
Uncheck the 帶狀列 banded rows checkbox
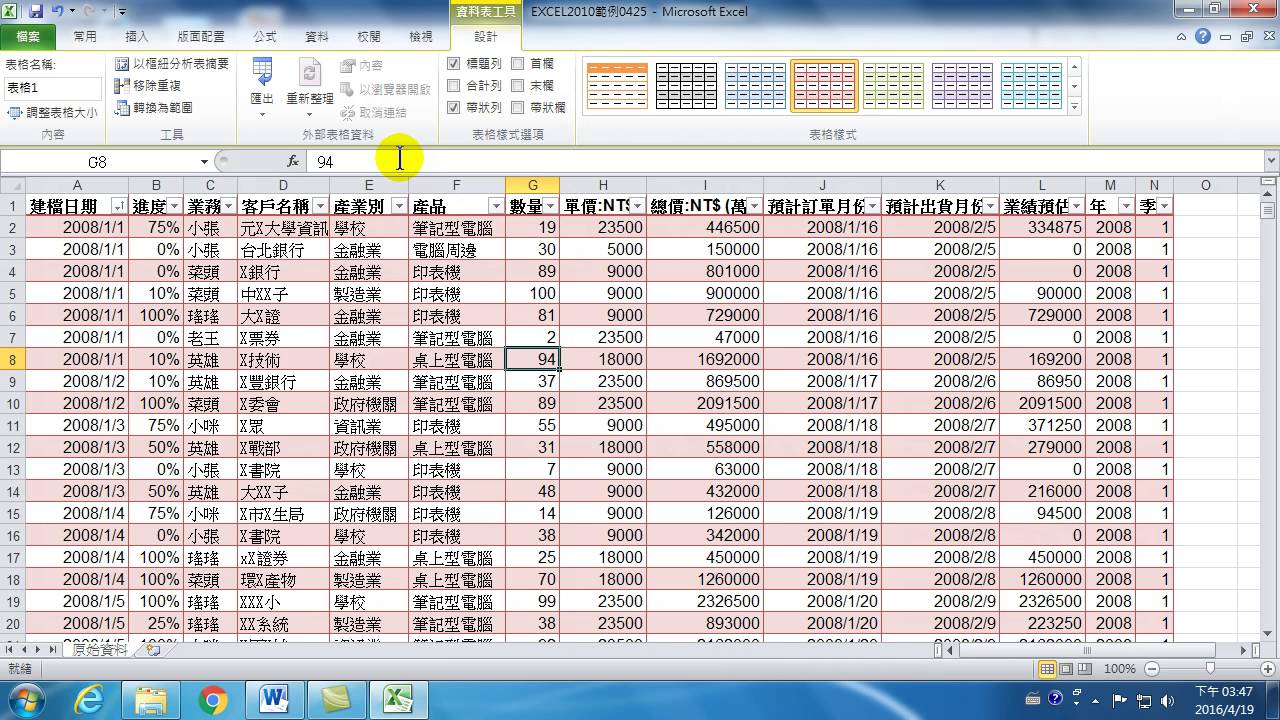[x=454, y=107]
